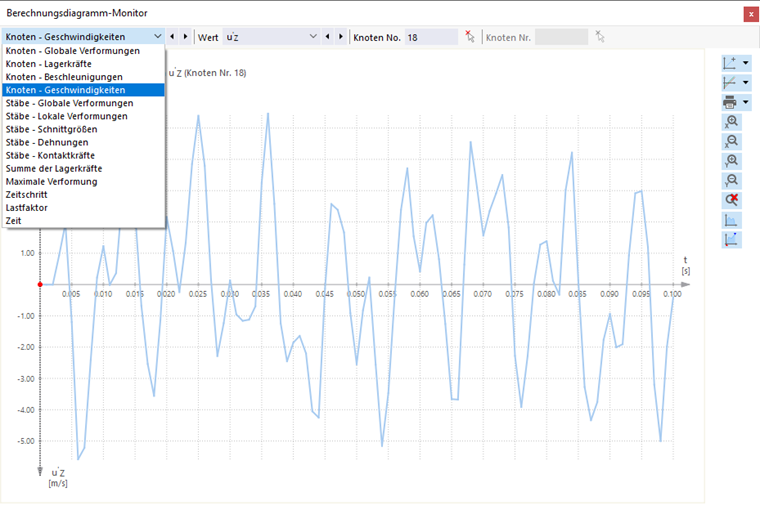Go to next diagram type arrow
Viewport: 760px width, 510px height.
(185, 37)
